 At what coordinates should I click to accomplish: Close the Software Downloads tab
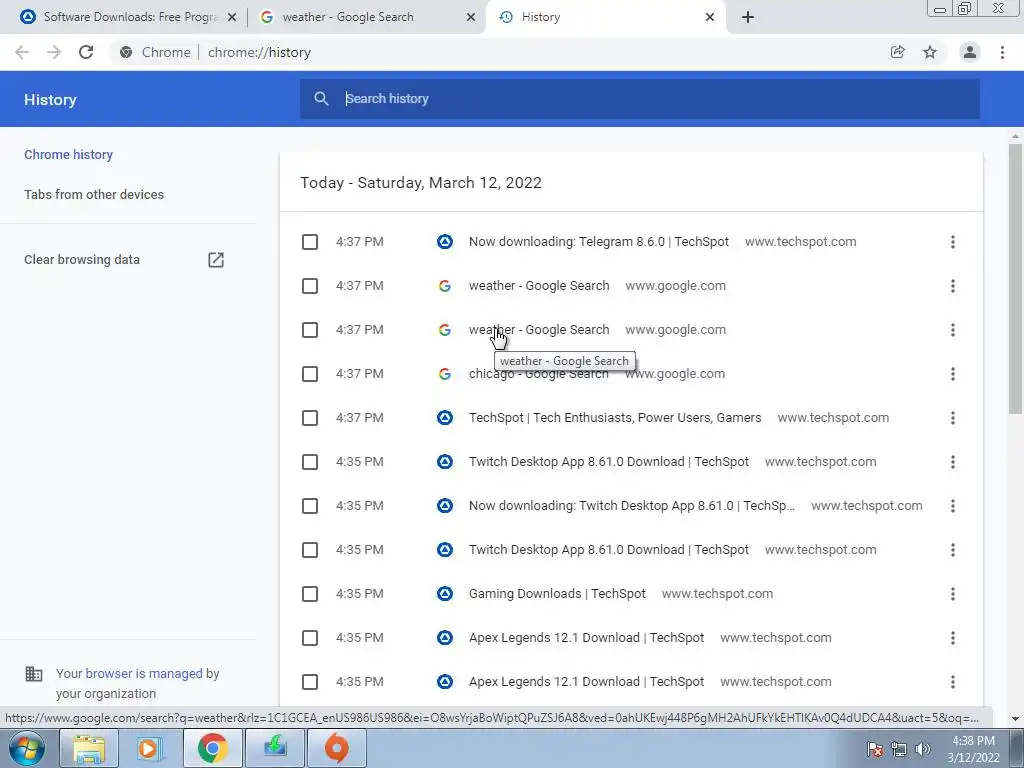coord(232,18)
